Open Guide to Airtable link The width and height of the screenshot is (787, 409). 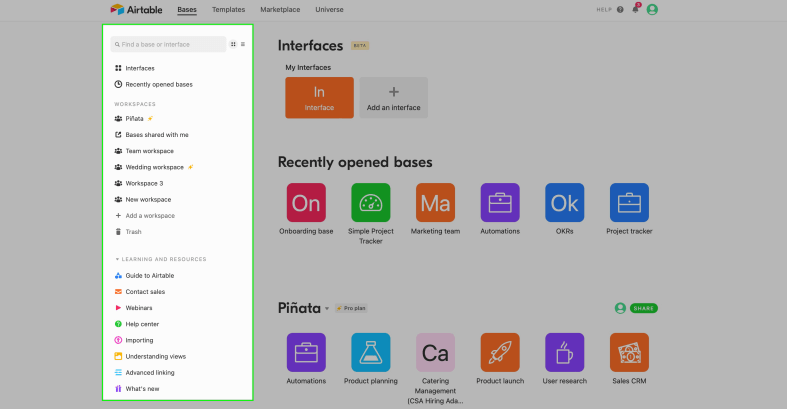(144, 276)
